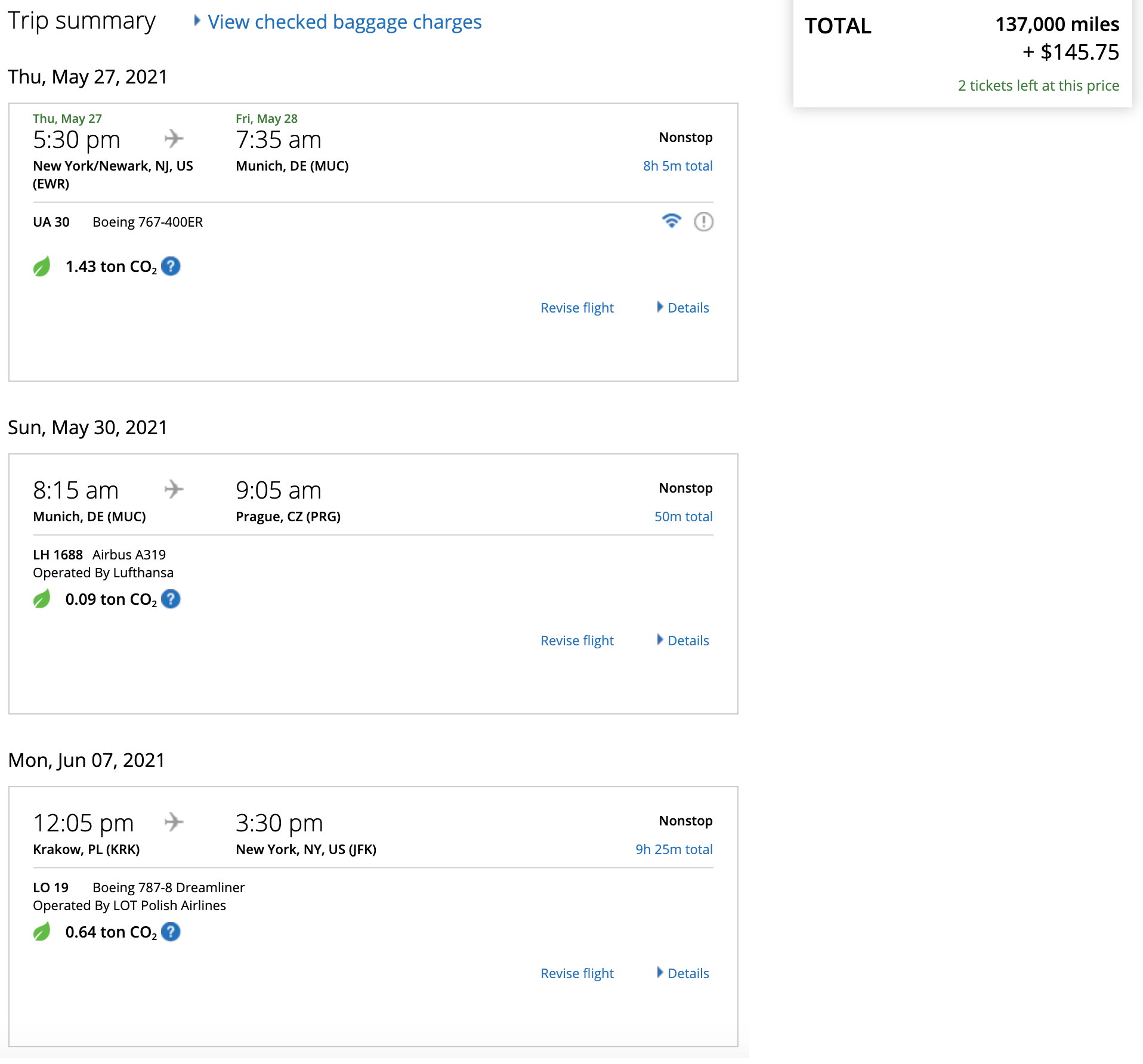This screenshot has width=1143, height=1064.
Task: Revise the Newark to Munich flight
Action: coord(577,308)
